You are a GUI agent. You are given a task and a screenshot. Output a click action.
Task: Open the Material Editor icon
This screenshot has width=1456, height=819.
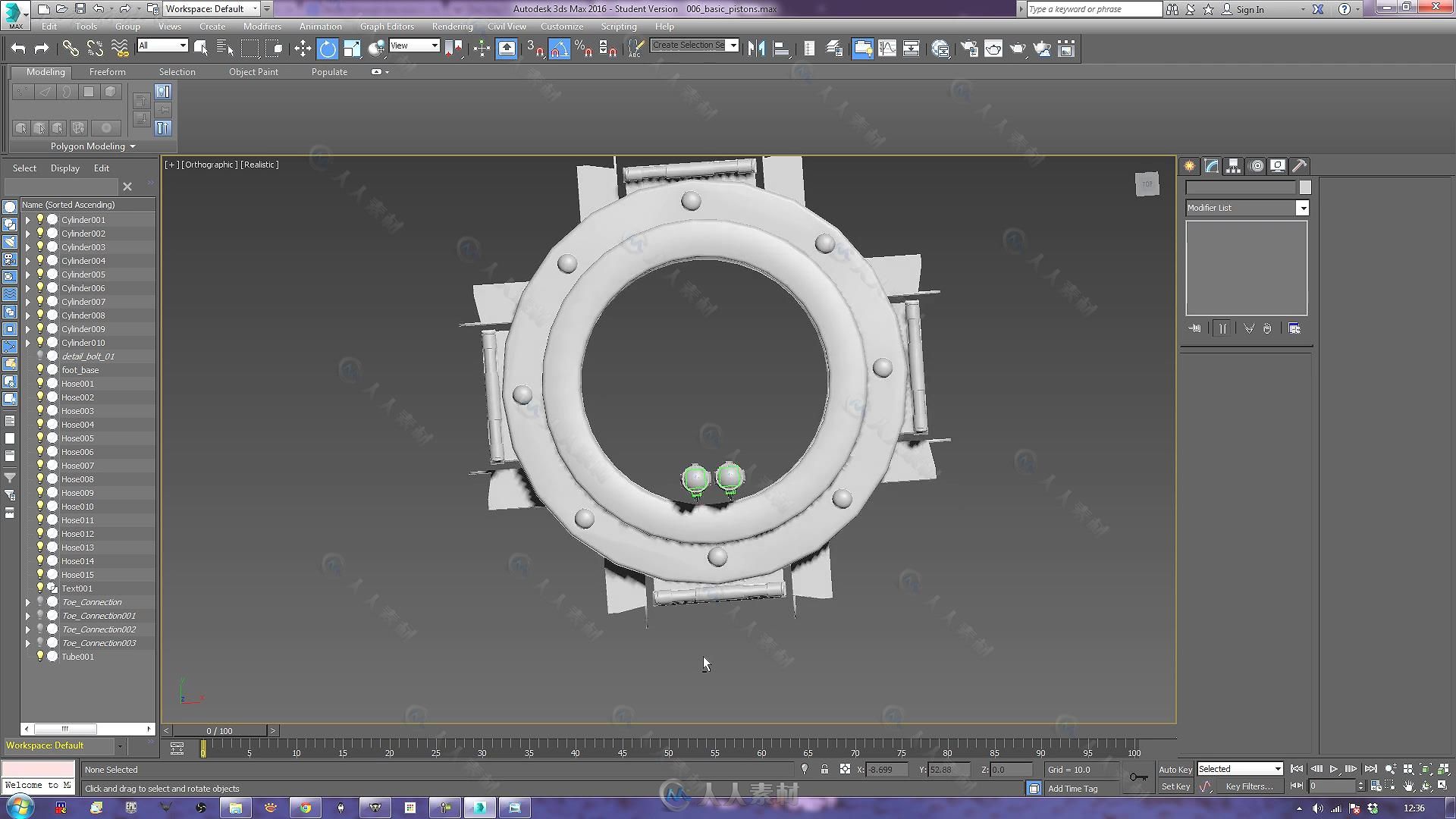tap(940, 49)
